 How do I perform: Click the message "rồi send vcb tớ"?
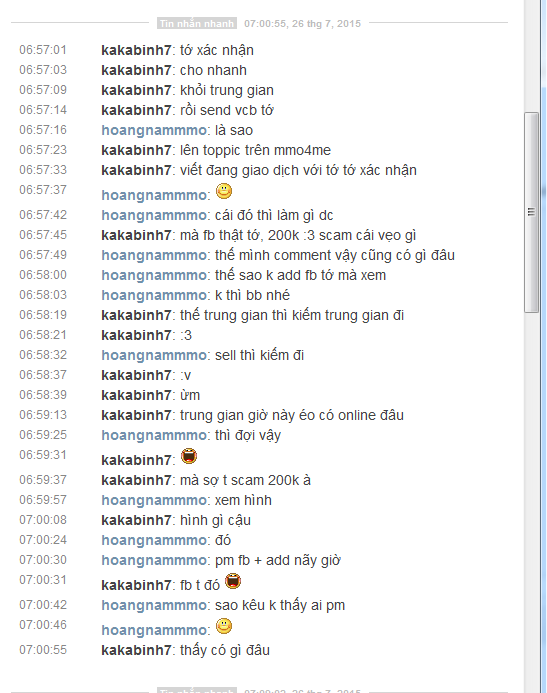[x=227, y=110]
